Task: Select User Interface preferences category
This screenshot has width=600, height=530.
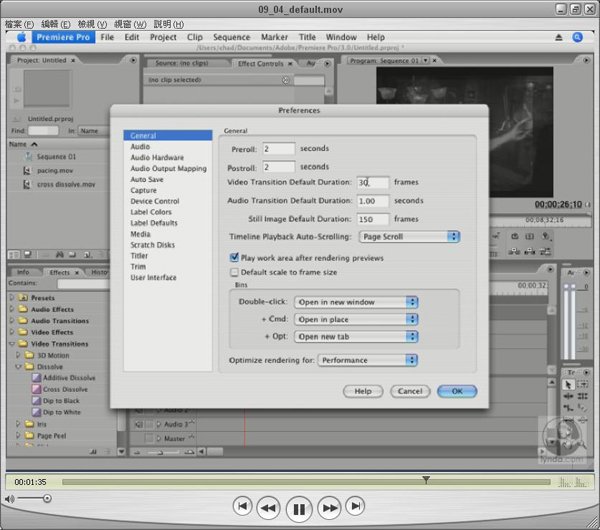Action: (x=153, y=277)
